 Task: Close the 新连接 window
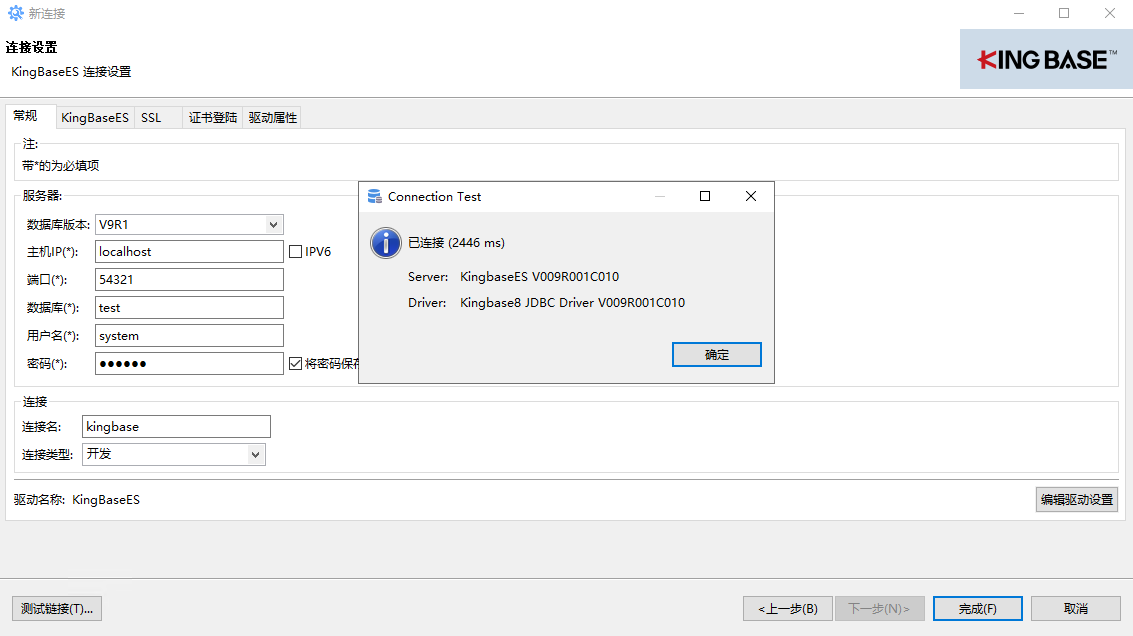click(1110, 13)
